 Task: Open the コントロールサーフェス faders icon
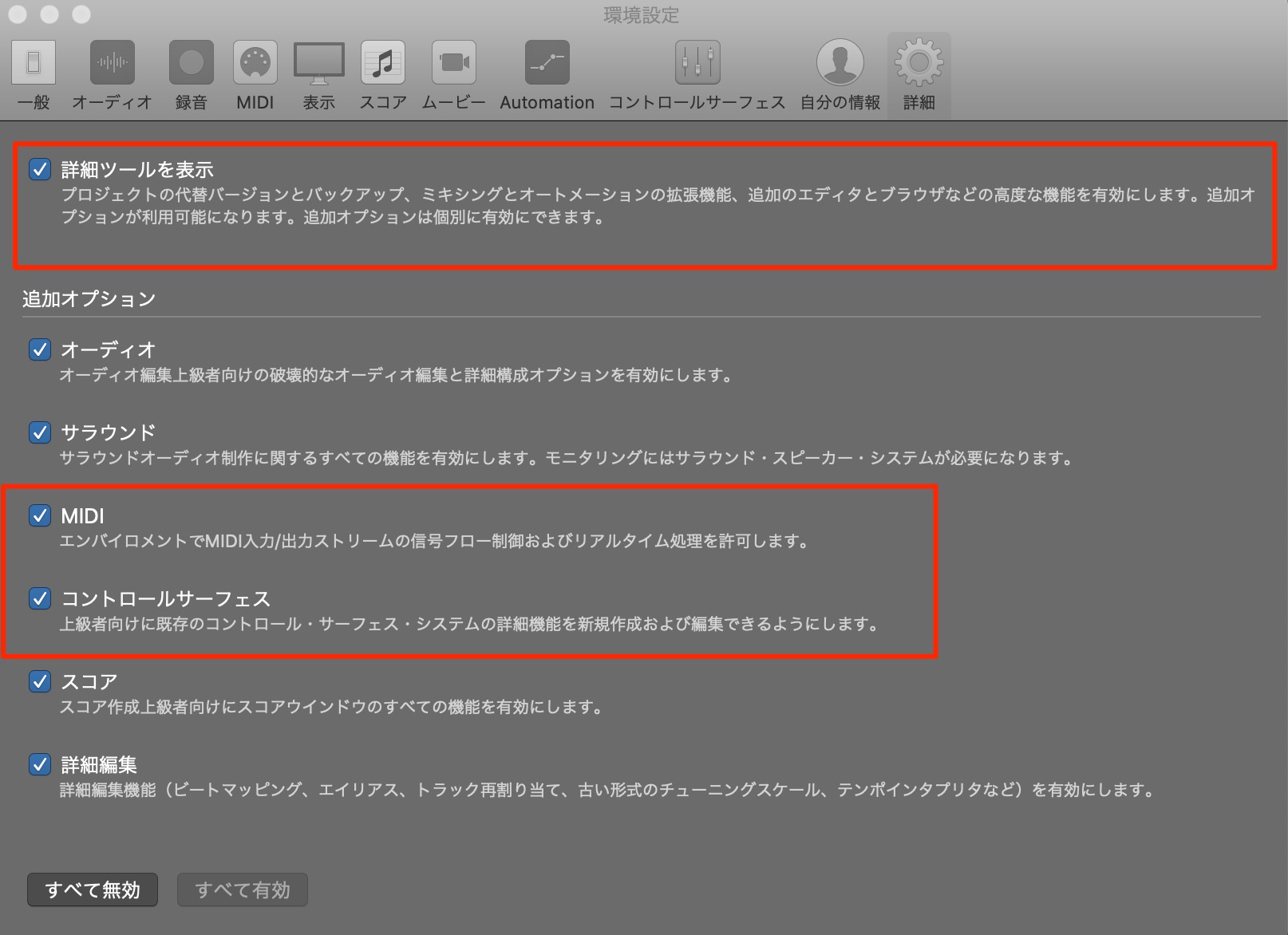tap(697, 62)
